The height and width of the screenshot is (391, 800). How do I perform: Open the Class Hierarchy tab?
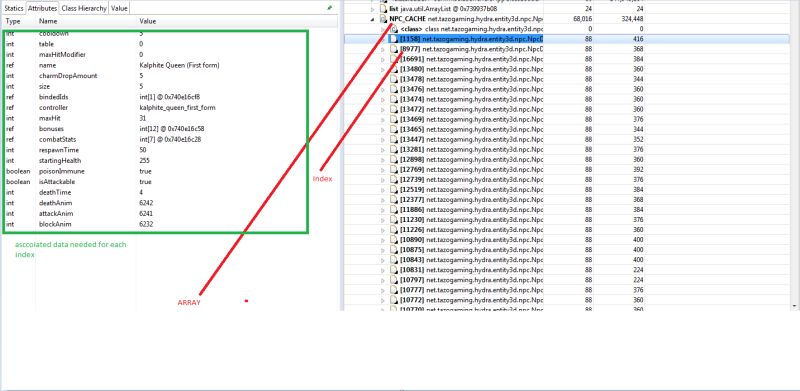tap(84, 9)
